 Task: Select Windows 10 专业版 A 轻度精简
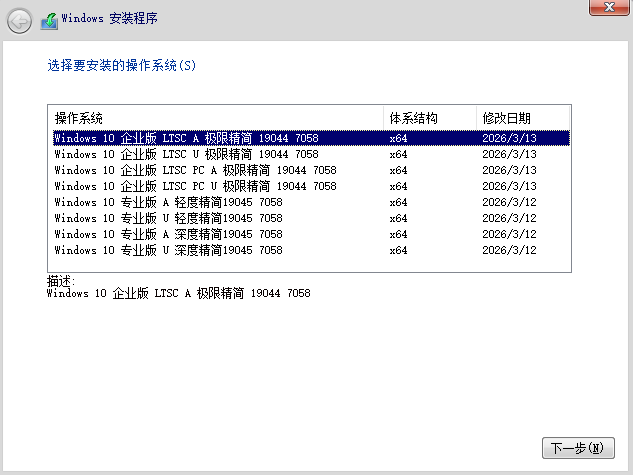coord(168,202)
